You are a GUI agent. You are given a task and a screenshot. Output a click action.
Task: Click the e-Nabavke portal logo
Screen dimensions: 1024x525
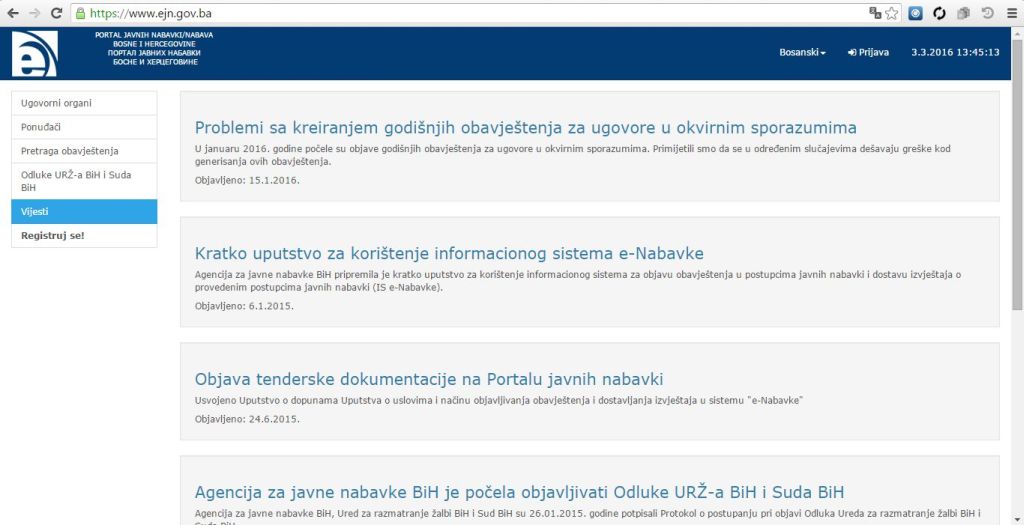click(34, 54)
